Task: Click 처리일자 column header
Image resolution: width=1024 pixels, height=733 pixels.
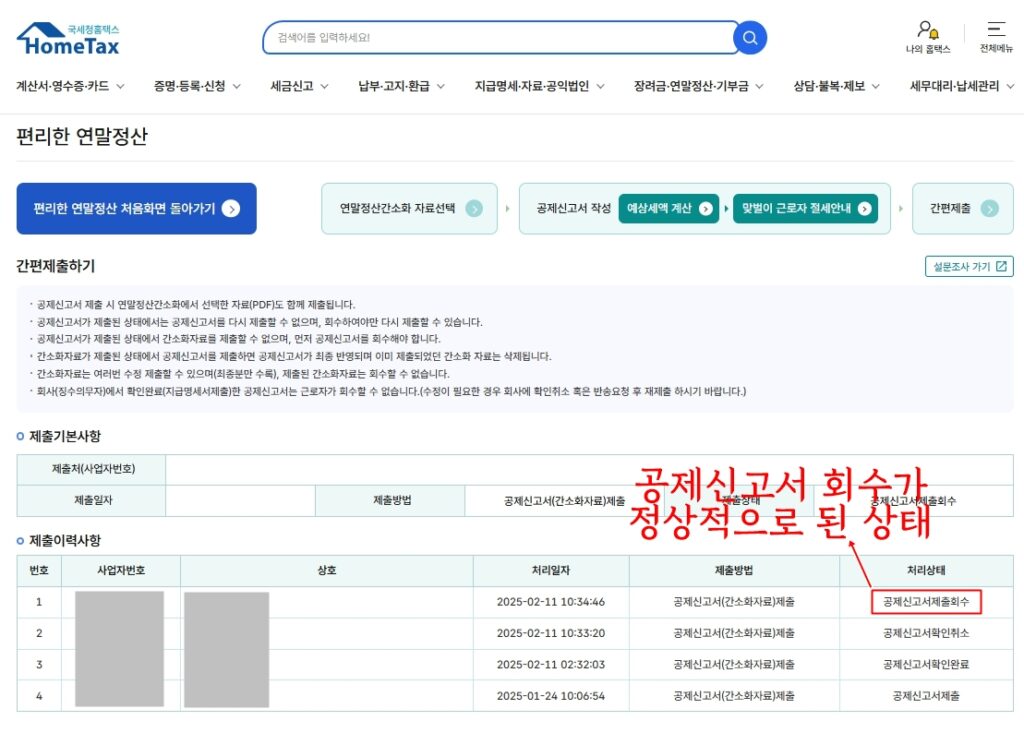Action: click(551, 570)
